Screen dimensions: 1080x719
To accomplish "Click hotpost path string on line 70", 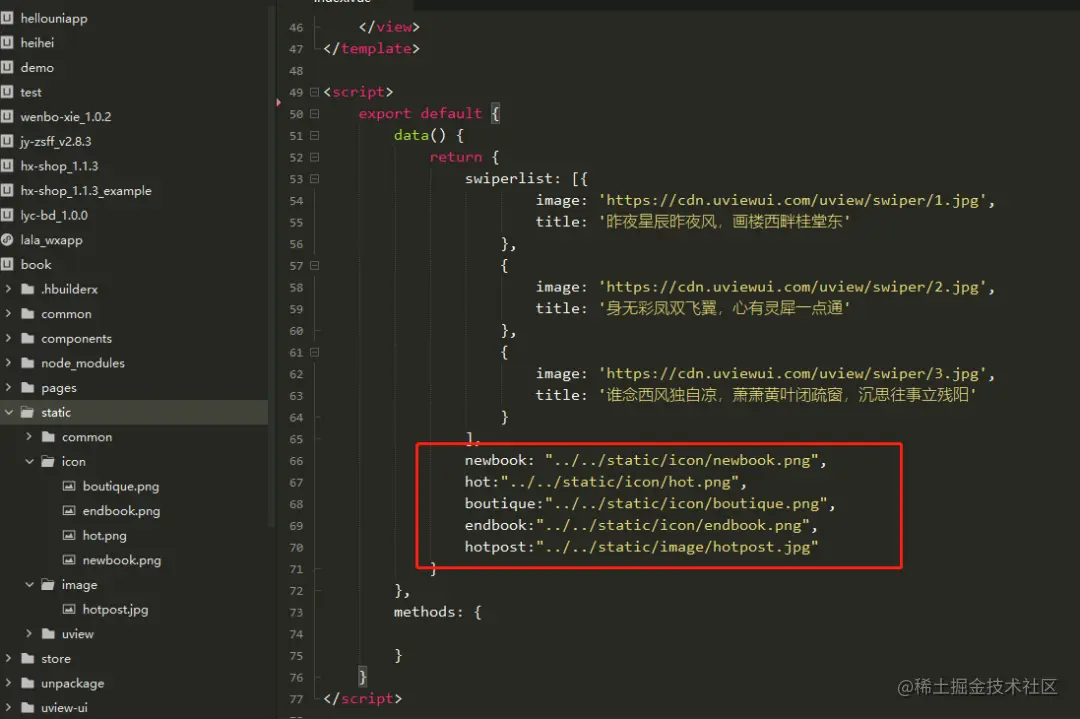I will 677,547.
